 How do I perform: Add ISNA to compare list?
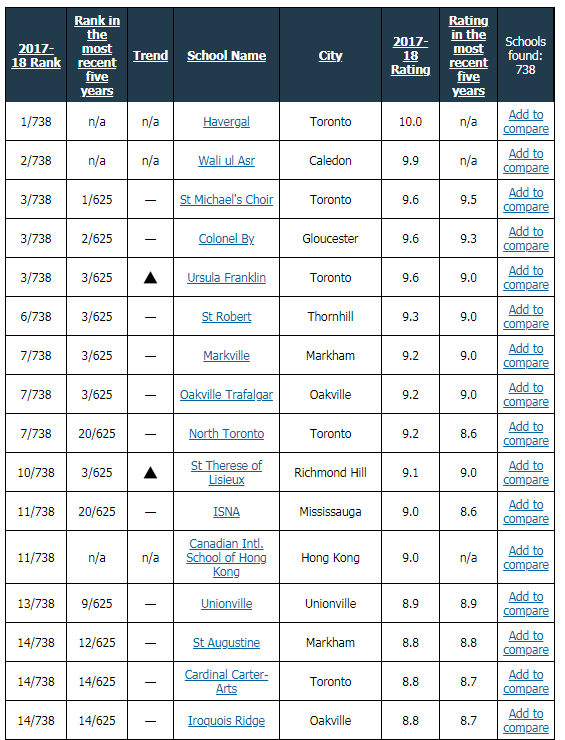[526, 512]
